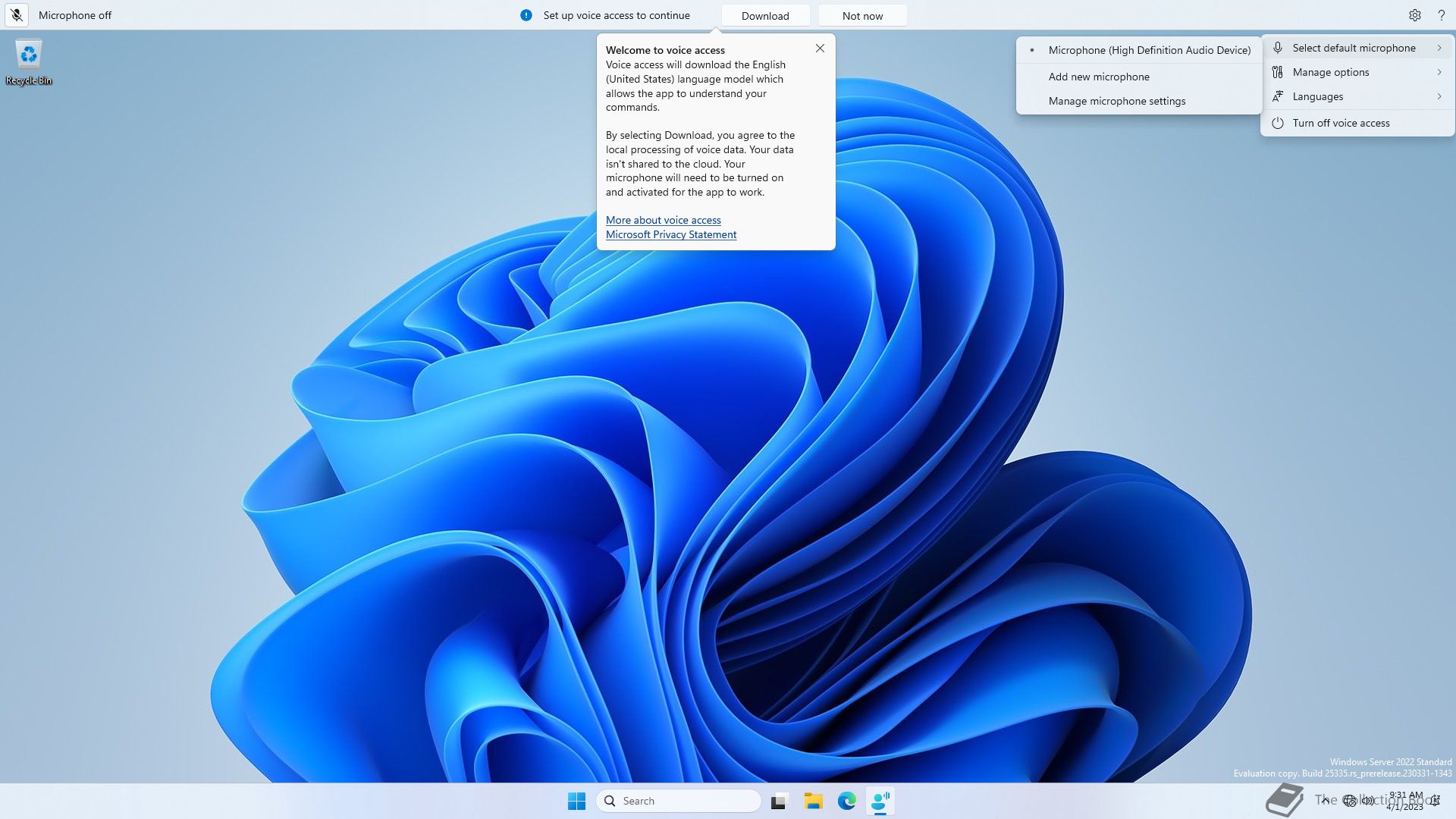This screenshot has width=1456, height=819.
Task: Turn on the muted microphone icon
Action: [x=17, y=15]
